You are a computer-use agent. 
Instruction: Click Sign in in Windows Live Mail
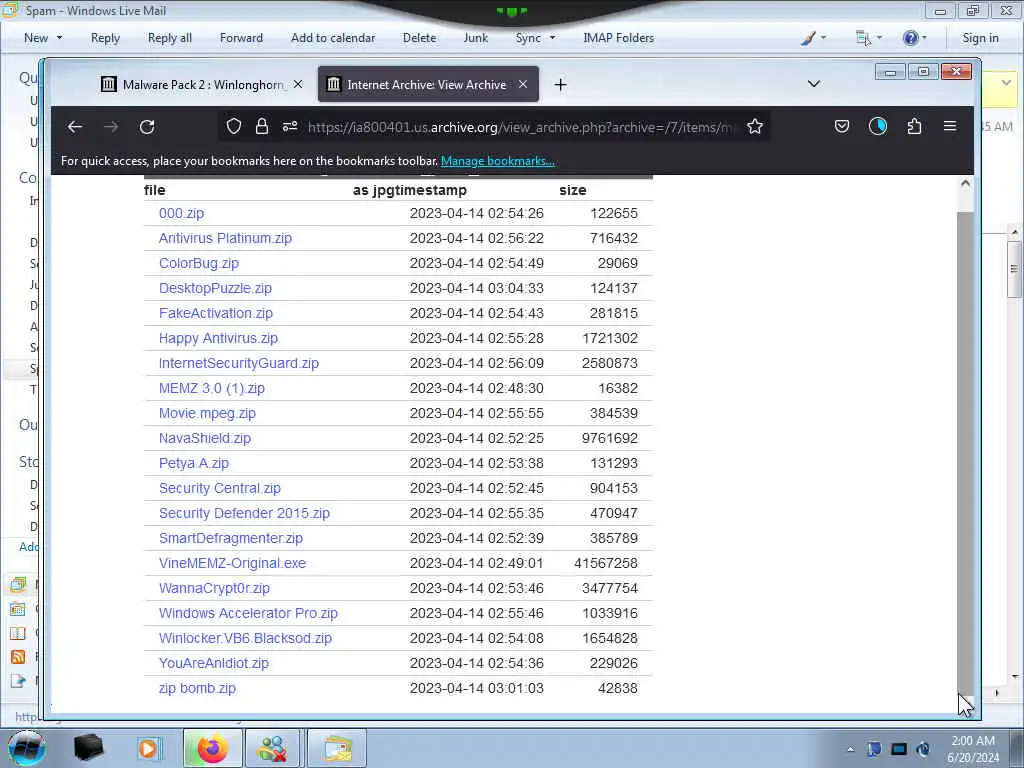[x=980, y=38]
